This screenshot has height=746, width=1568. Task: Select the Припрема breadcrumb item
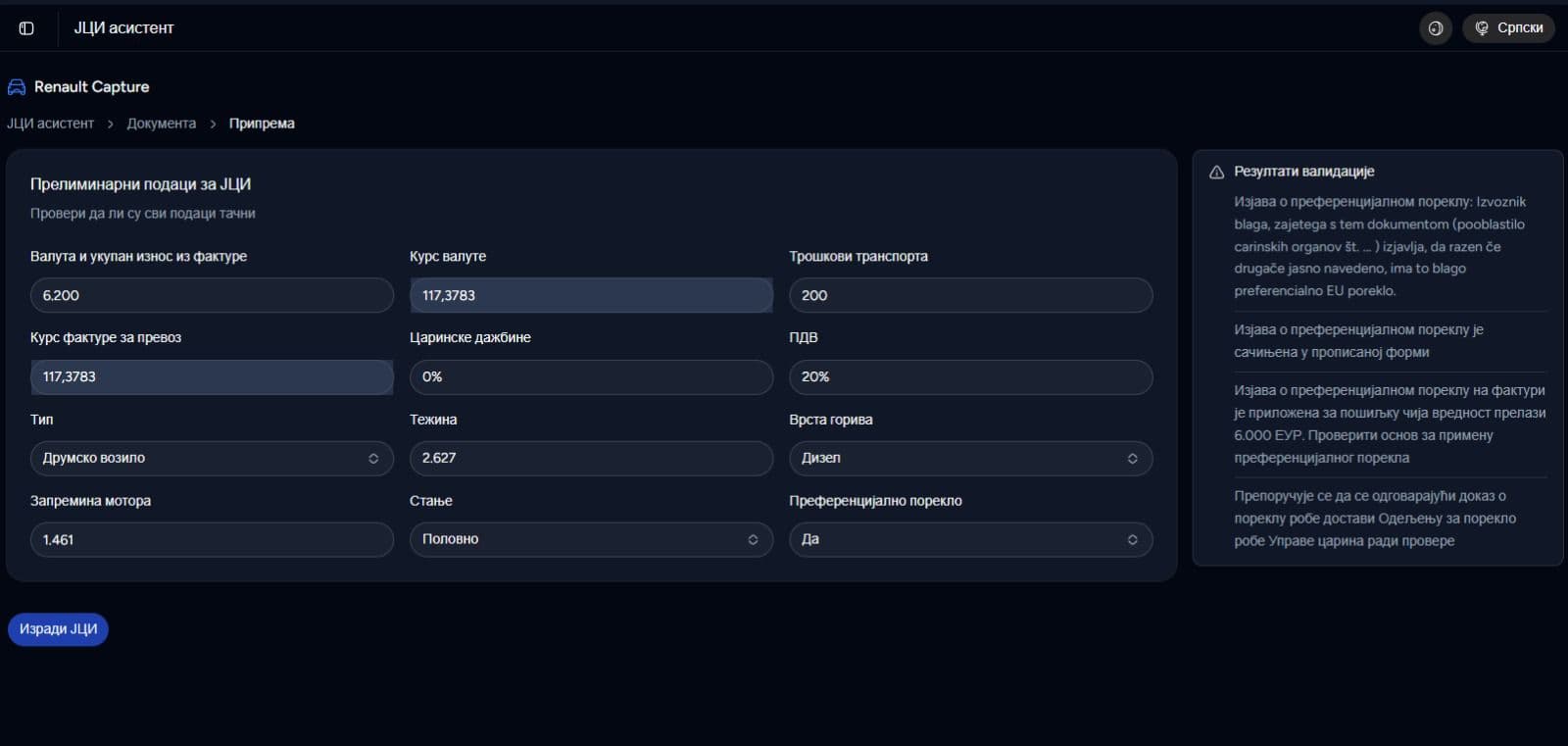(262, 124)
